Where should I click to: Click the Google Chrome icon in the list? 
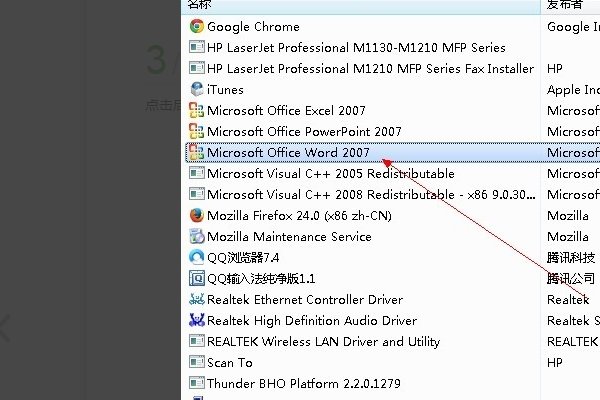196,27
